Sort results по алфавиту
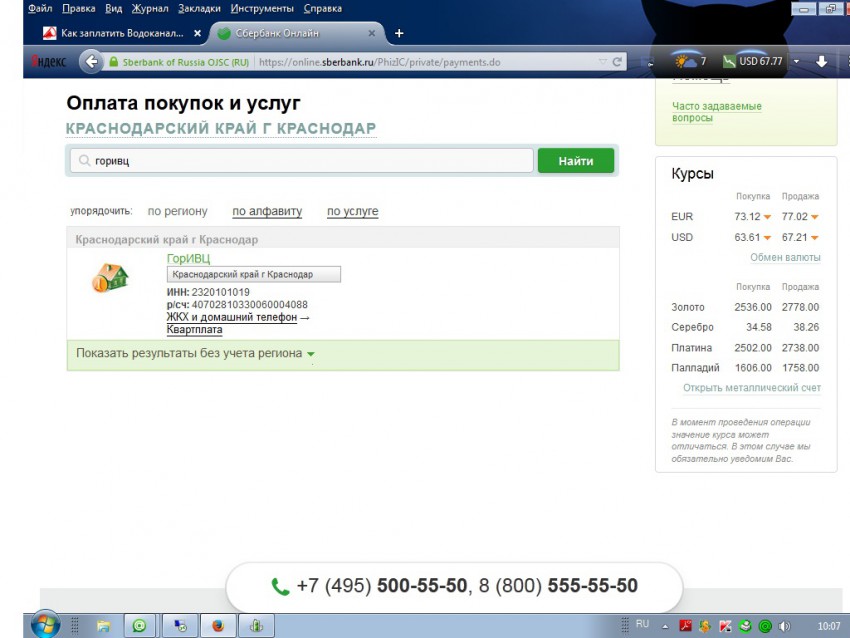Screen dimensions: 850x638 [x=267, y=211]
